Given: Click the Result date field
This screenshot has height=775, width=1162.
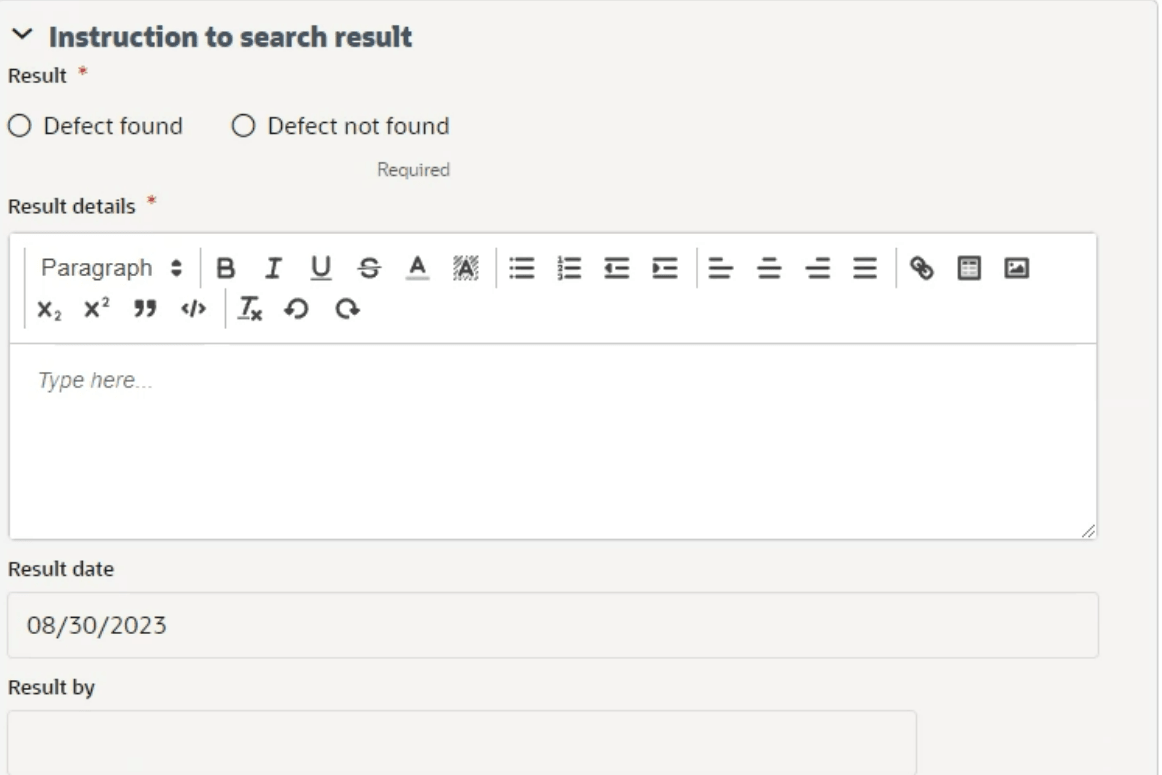Looking at the screenshot, I should 553,625.
